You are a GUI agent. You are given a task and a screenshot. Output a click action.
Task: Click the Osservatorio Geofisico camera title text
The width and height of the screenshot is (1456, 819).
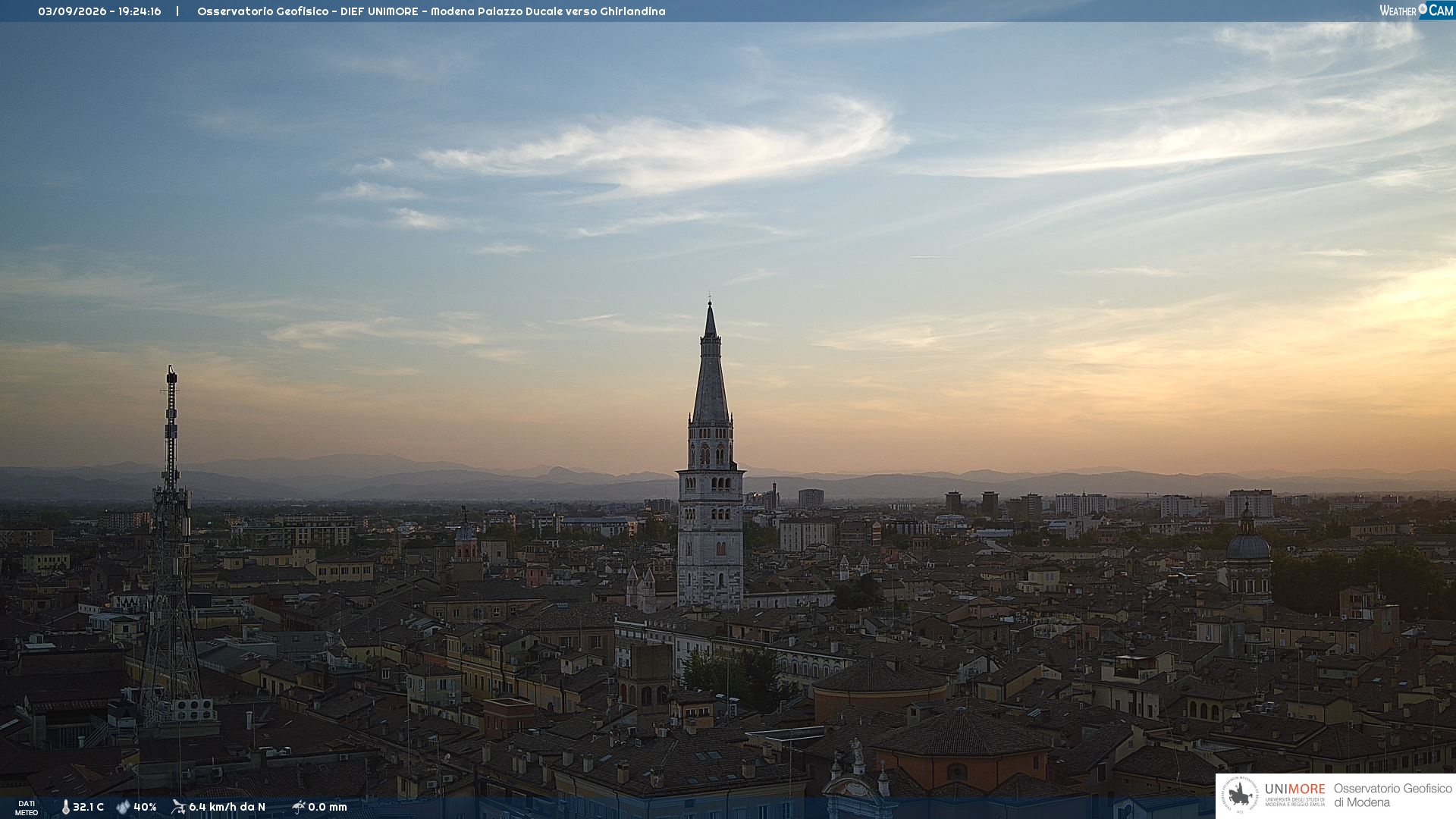click(x=431, y=11)
